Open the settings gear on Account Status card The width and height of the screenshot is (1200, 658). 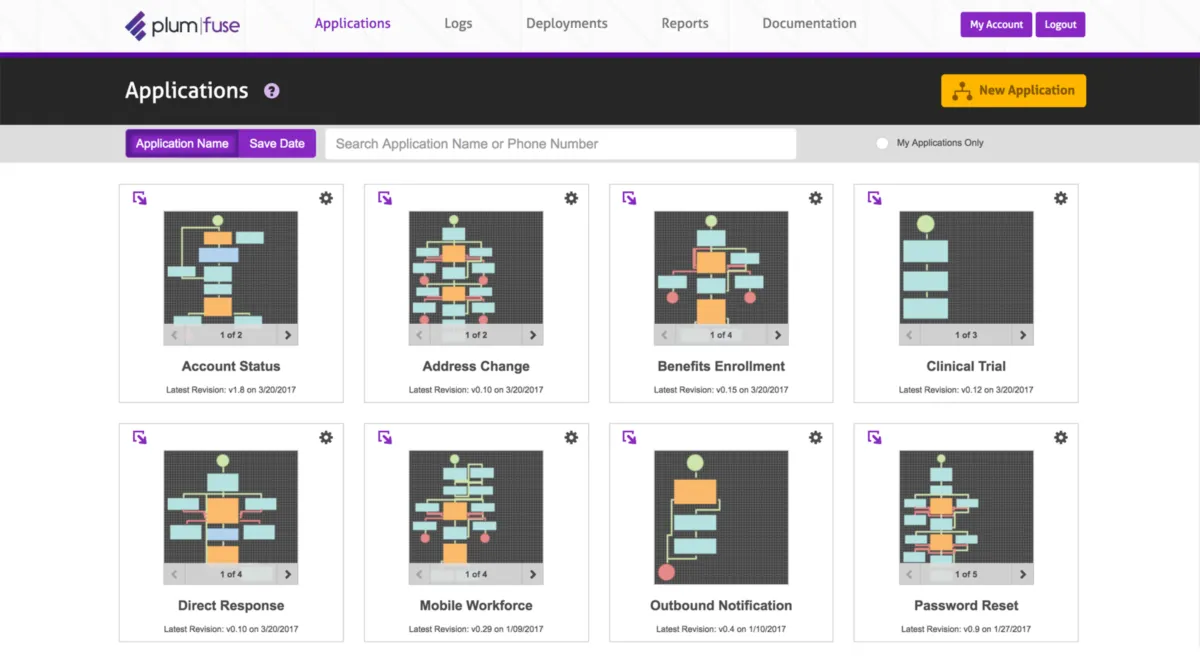pos(325,198)
